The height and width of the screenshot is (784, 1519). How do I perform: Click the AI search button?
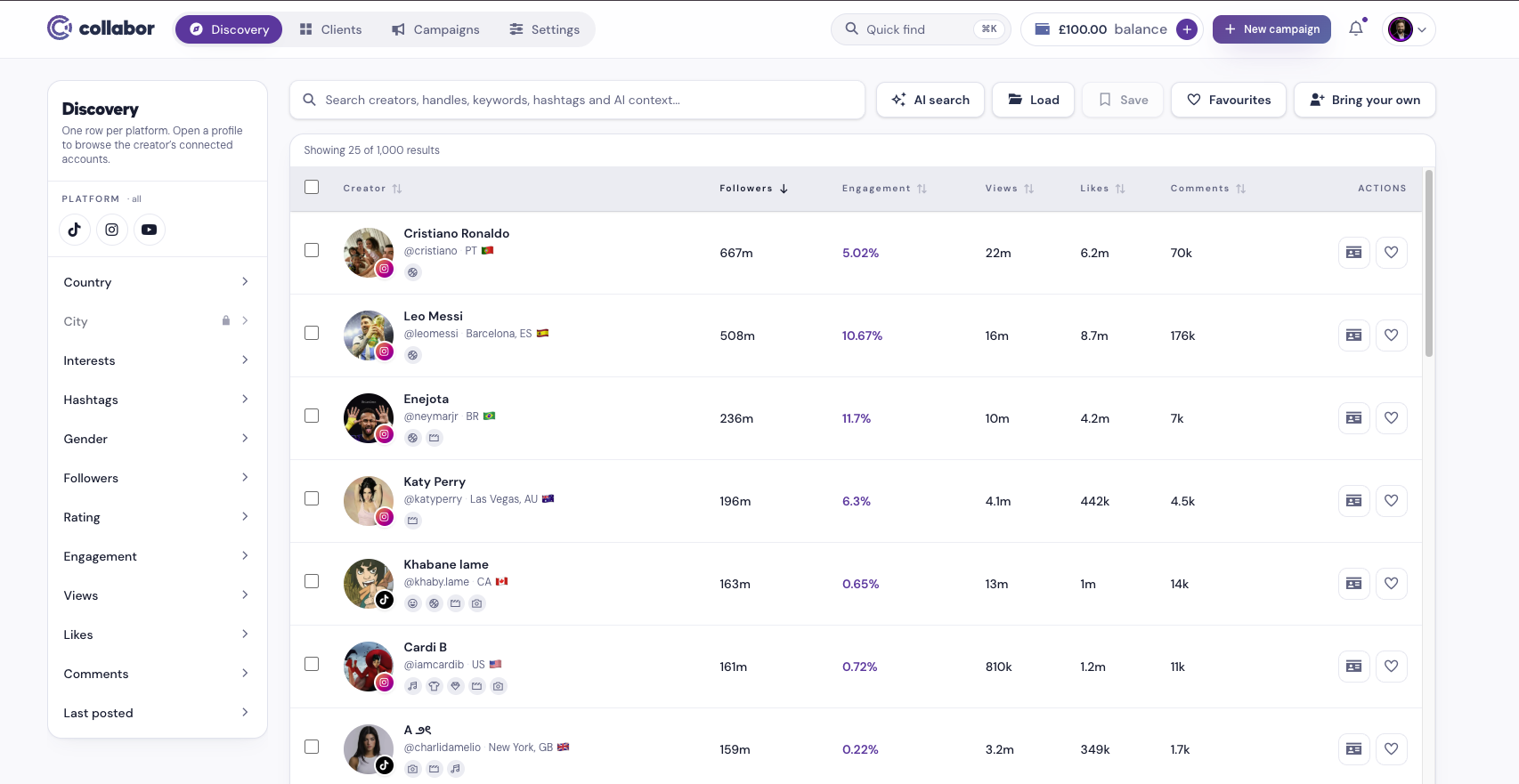click(x=930, y=100)
